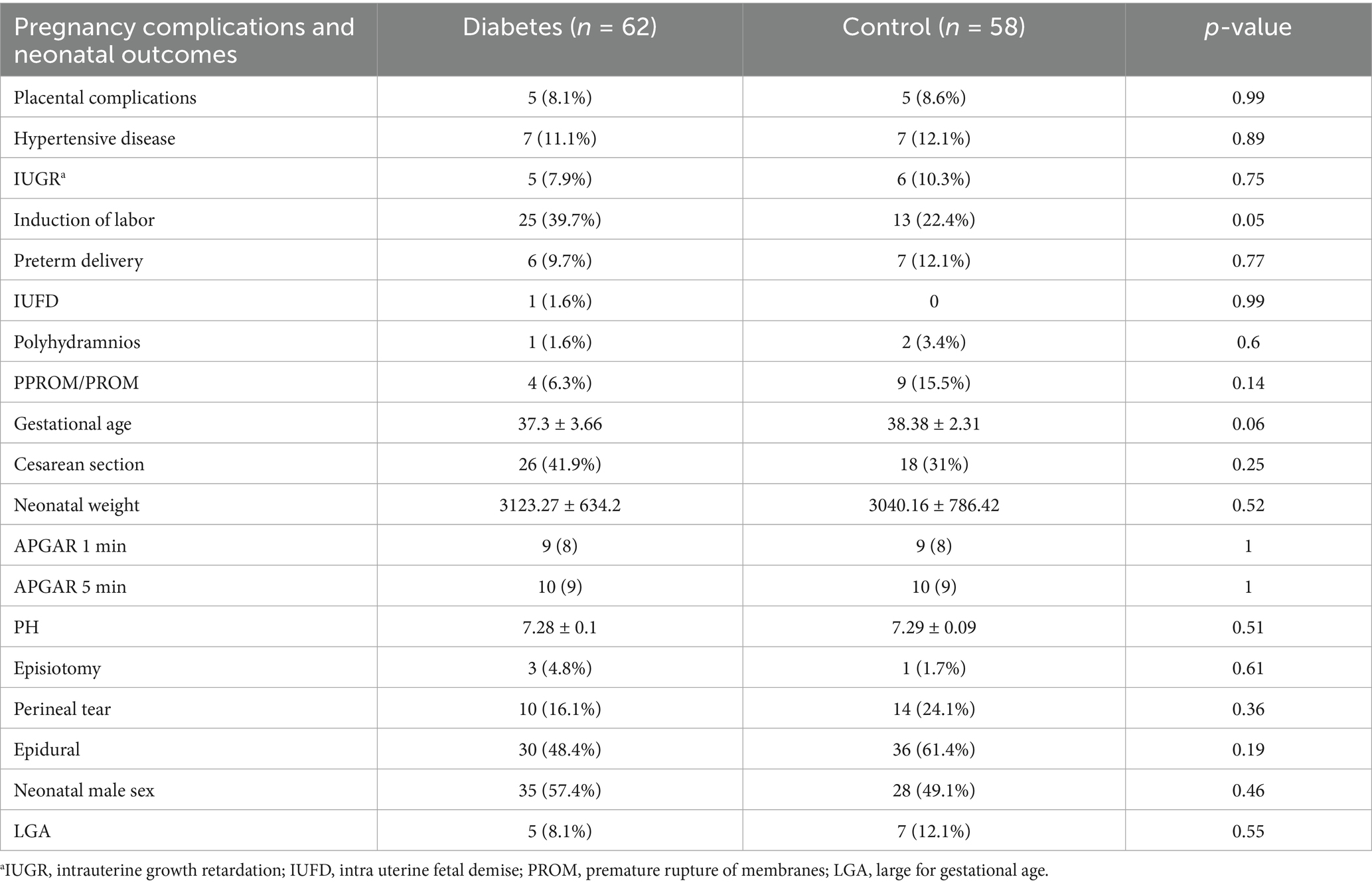
Task: Click the Neonatal weight control value 3040.16 ± 786.42
Action: pyautogui.click(x=933, y=505)
